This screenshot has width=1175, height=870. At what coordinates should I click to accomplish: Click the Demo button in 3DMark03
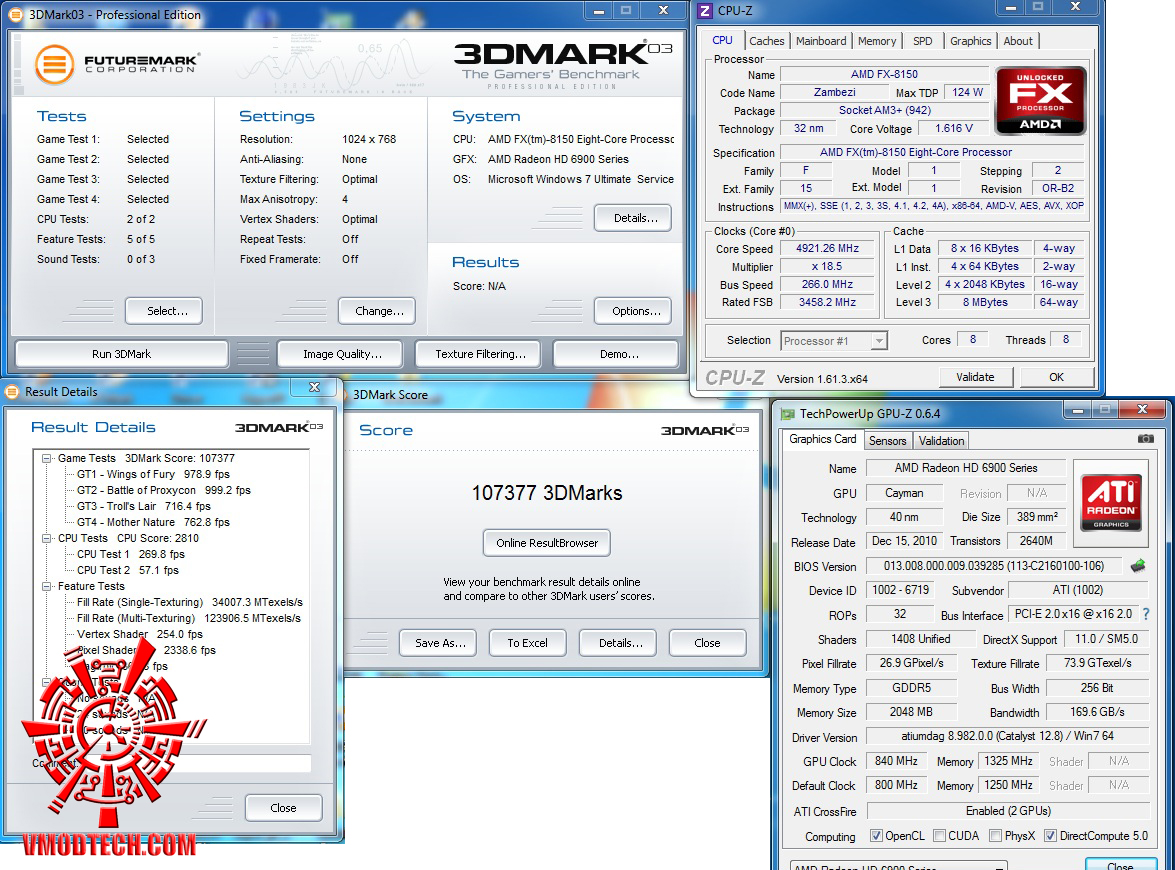pos(618,354)
